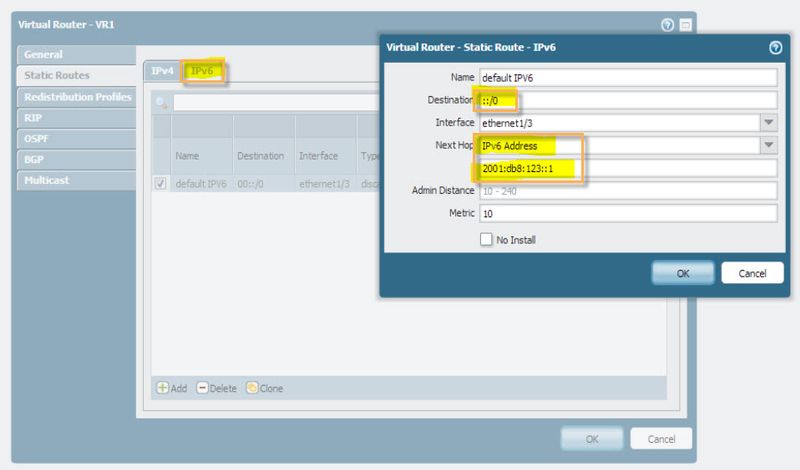Select default IPV6 name cell in table
Screen dimensions: 800x470
201,184
